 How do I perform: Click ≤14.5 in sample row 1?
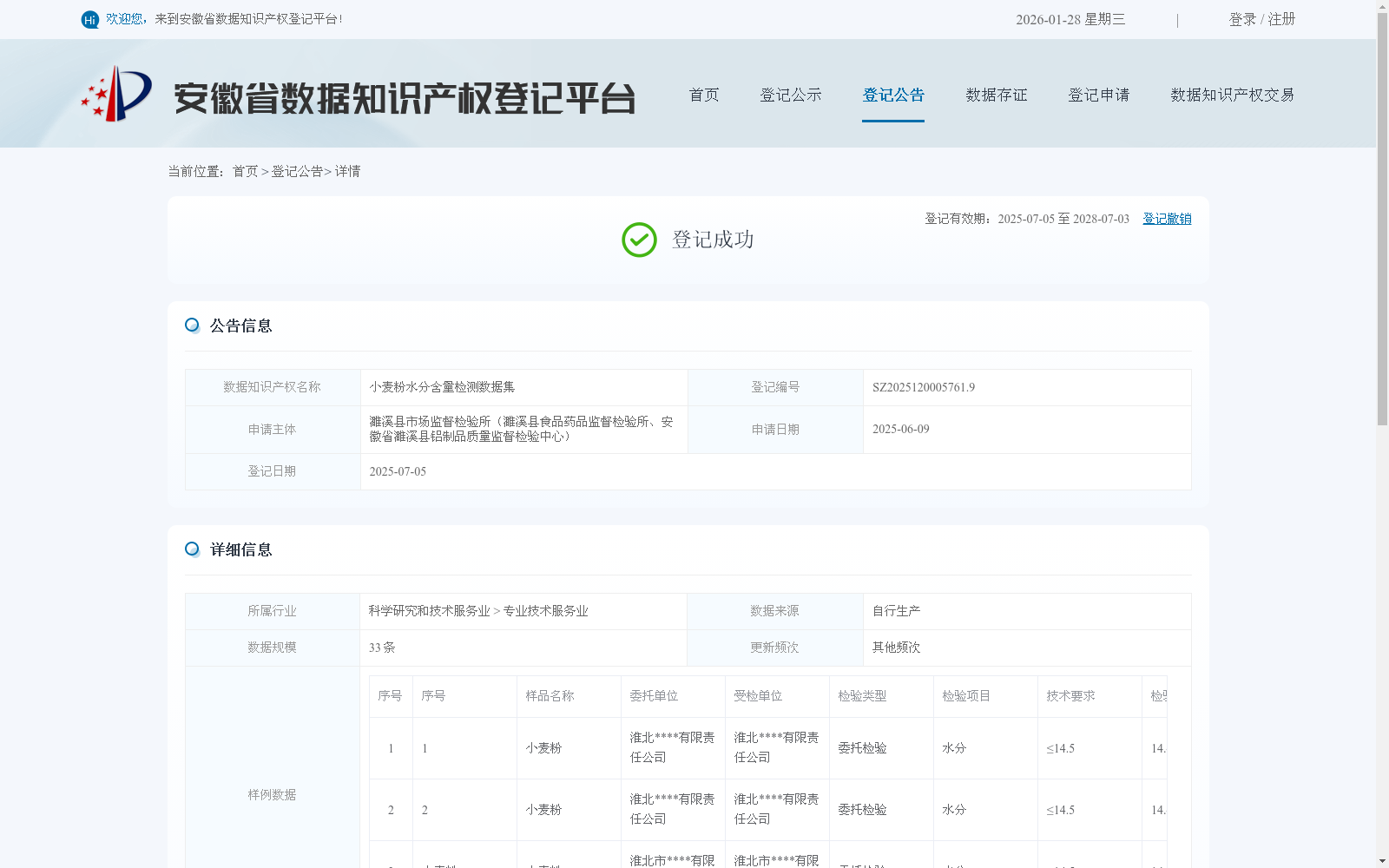pyautogui.click(x=1060, y=748)
